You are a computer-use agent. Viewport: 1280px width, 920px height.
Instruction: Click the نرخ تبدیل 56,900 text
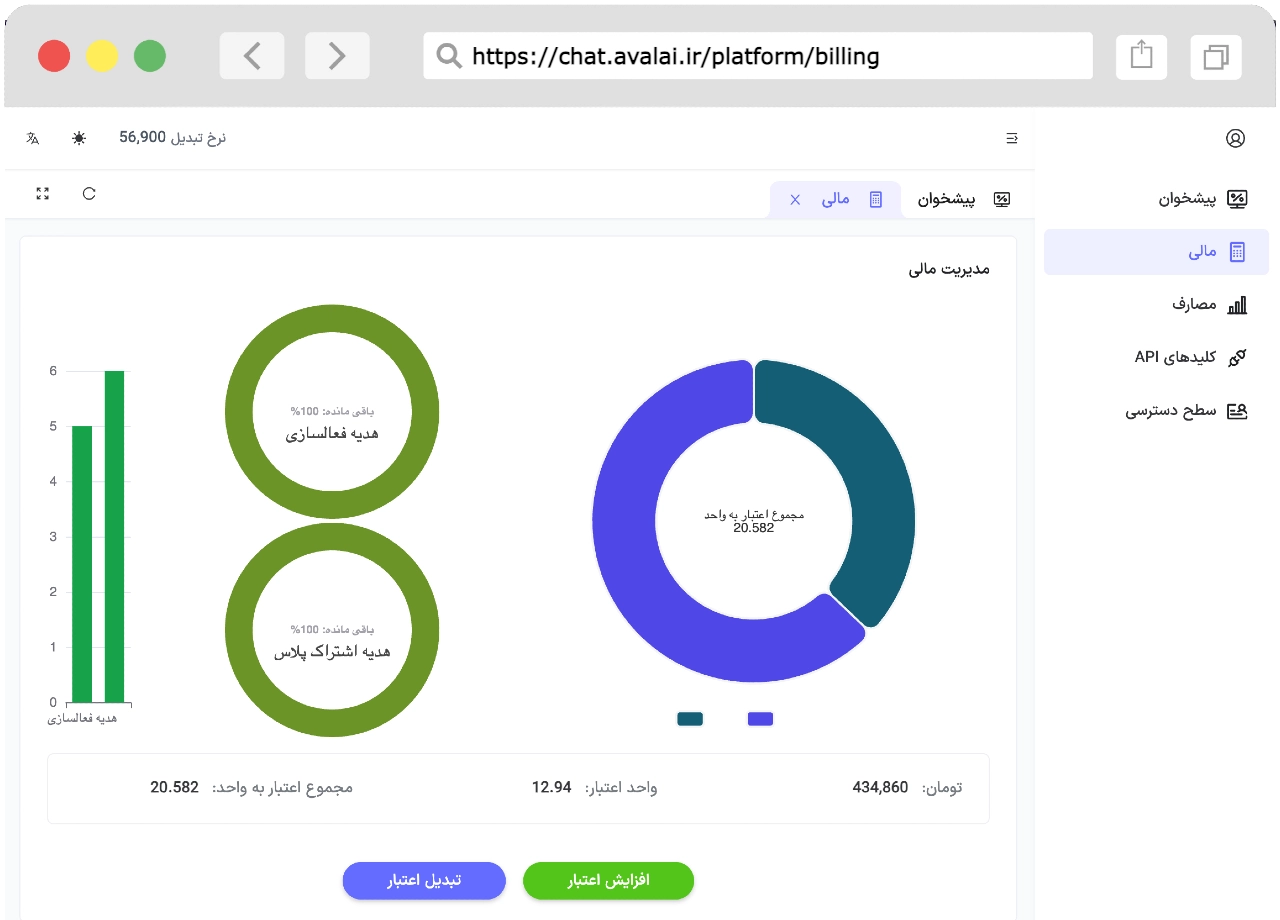click(x=173, y=138)
